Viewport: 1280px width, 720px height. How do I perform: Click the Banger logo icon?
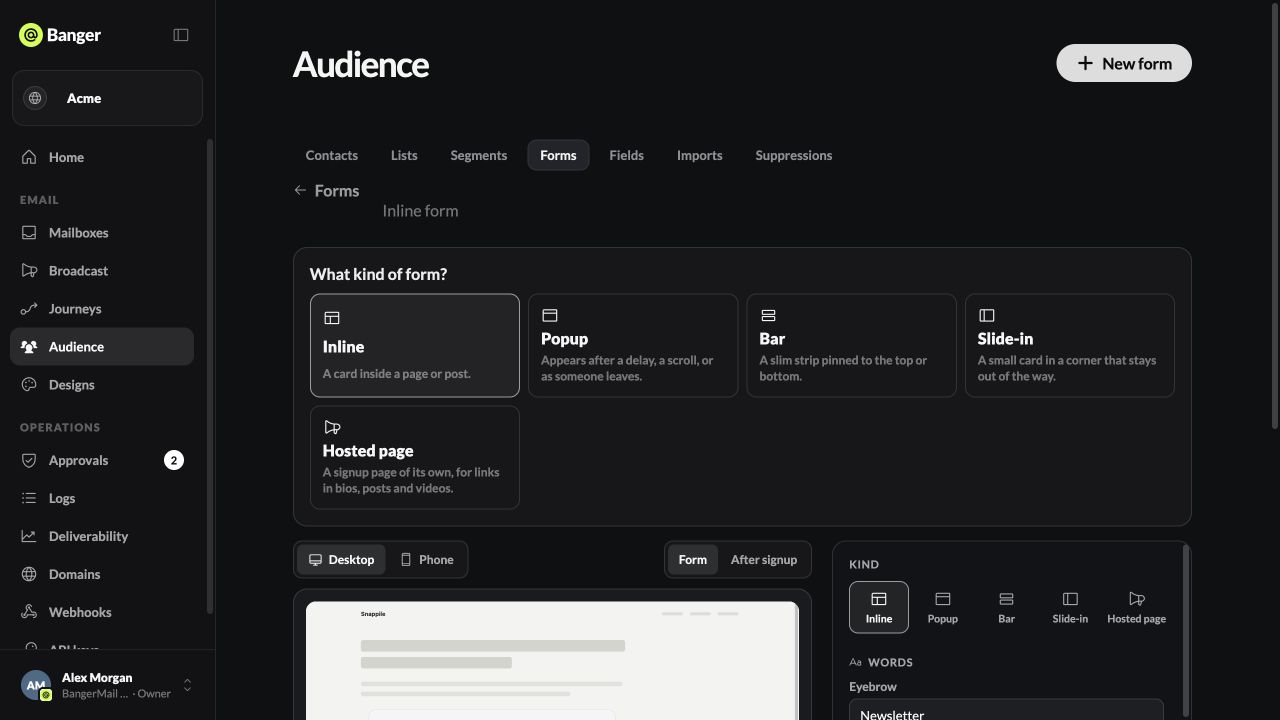click(31, 35)
